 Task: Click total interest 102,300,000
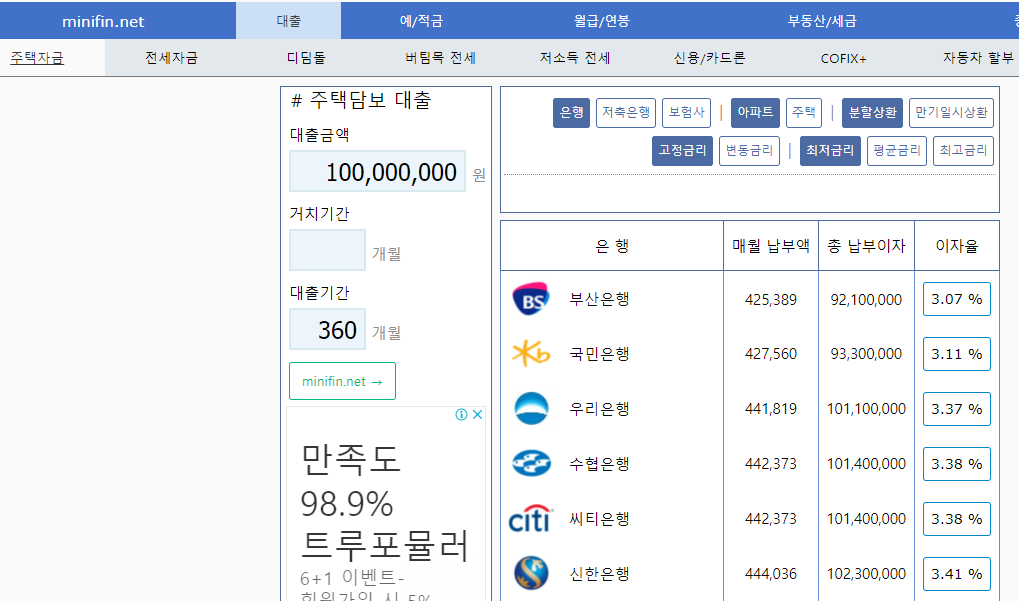coord(866,574)
